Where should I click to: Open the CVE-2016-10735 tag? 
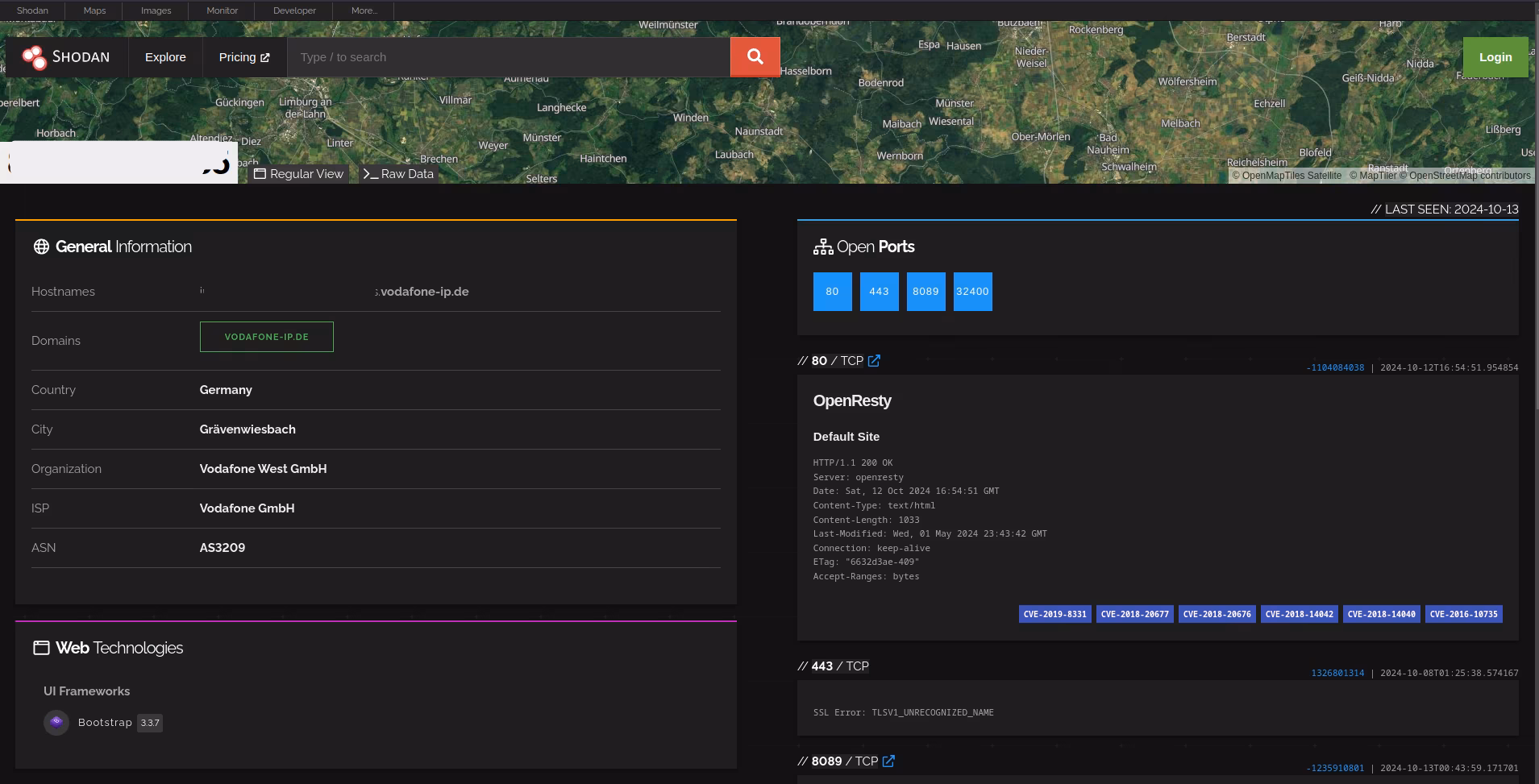point(1463,614)
